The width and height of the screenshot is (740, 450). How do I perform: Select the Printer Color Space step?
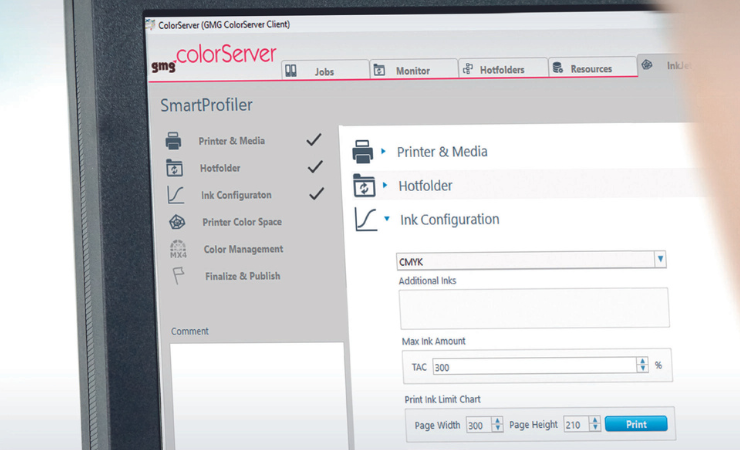point(242,222)
